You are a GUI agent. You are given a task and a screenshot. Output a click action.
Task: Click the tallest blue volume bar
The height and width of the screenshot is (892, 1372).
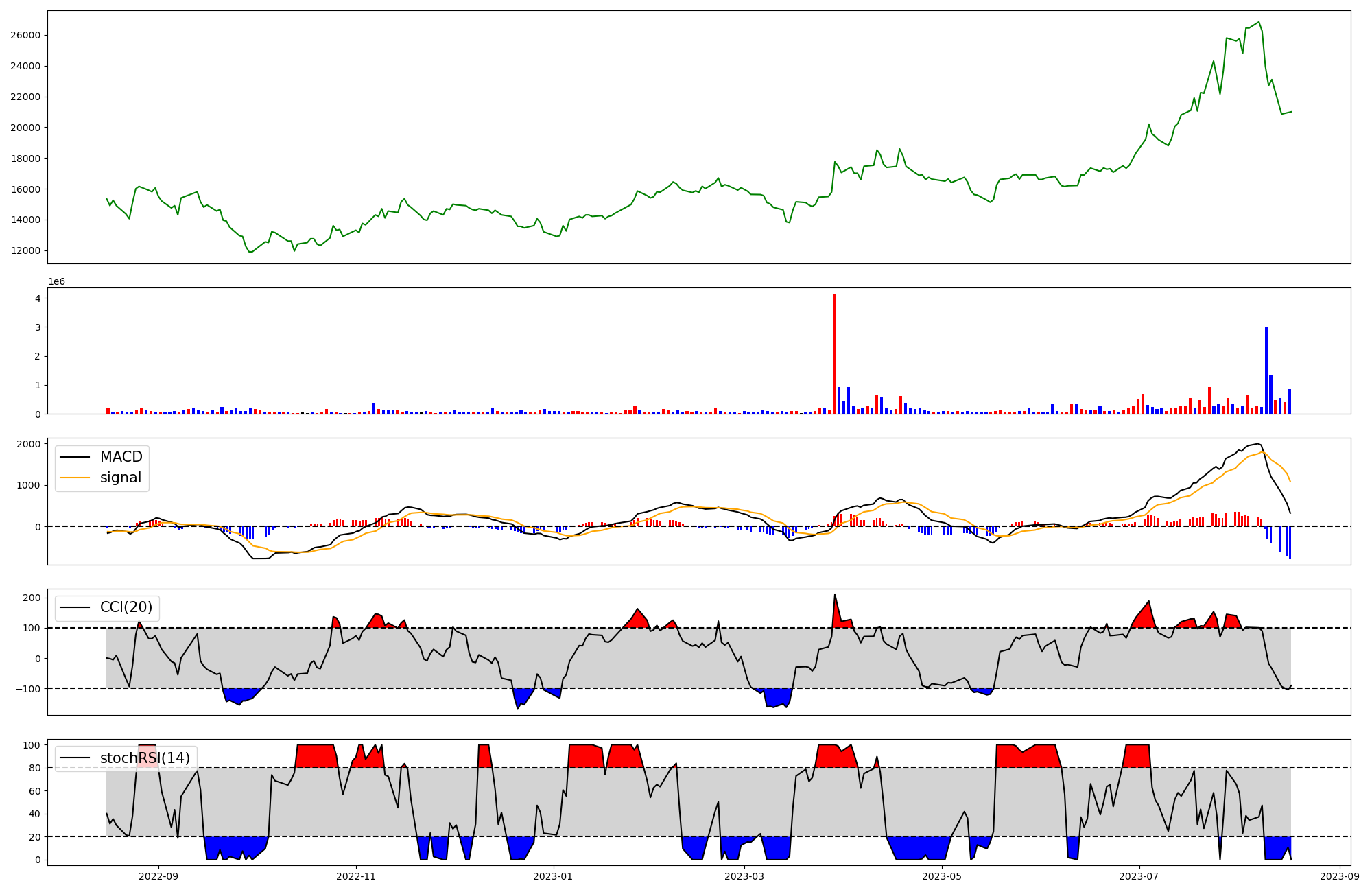pyautogui.click(x=1266, y=371)
